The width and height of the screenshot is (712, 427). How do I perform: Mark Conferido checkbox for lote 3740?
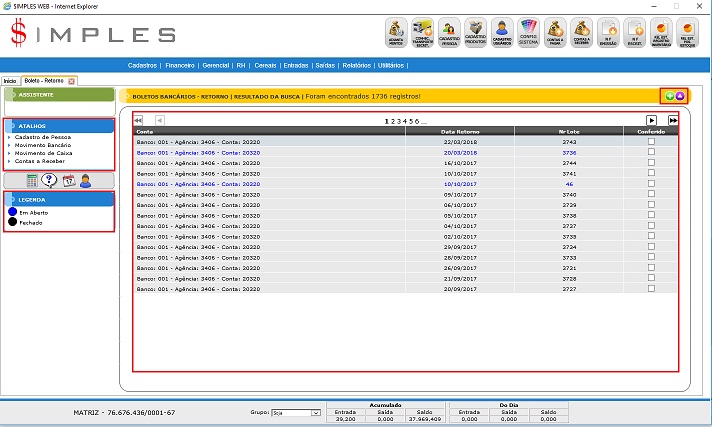coord(651,194)
